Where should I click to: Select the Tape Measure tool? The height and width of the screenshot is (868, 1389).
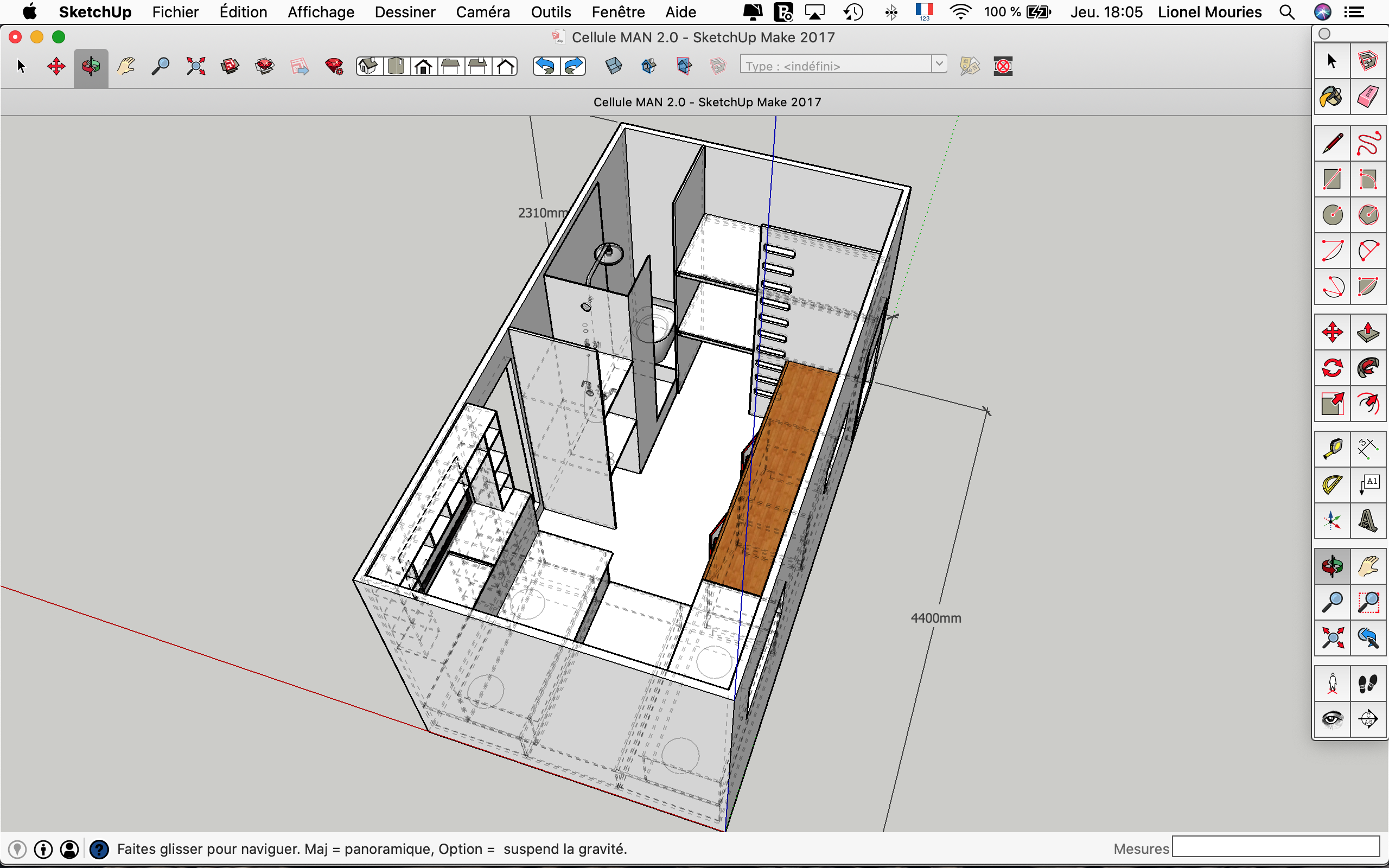coord(1331,449)
